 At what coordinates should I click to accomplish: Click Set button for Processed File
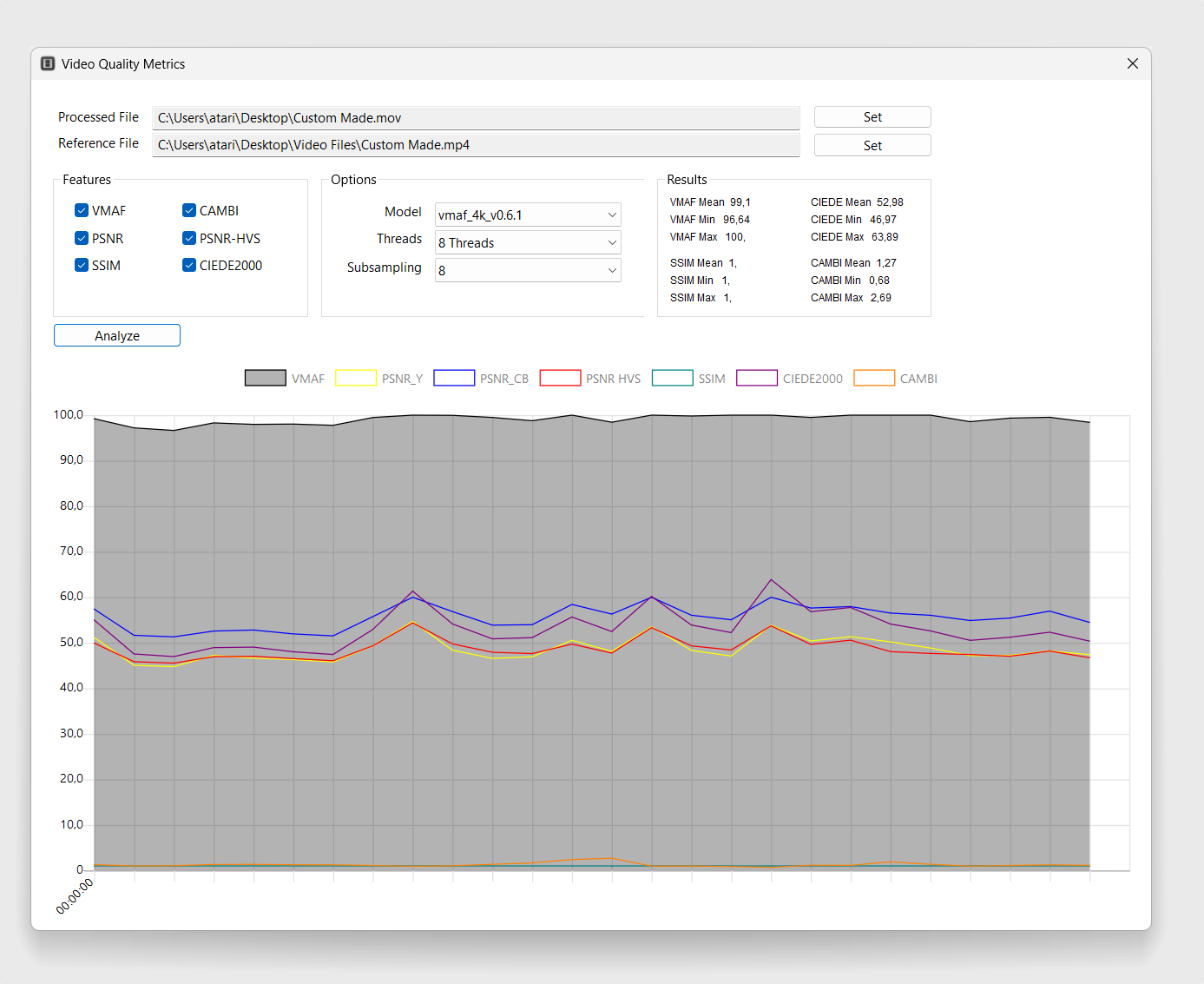point(872,117)
